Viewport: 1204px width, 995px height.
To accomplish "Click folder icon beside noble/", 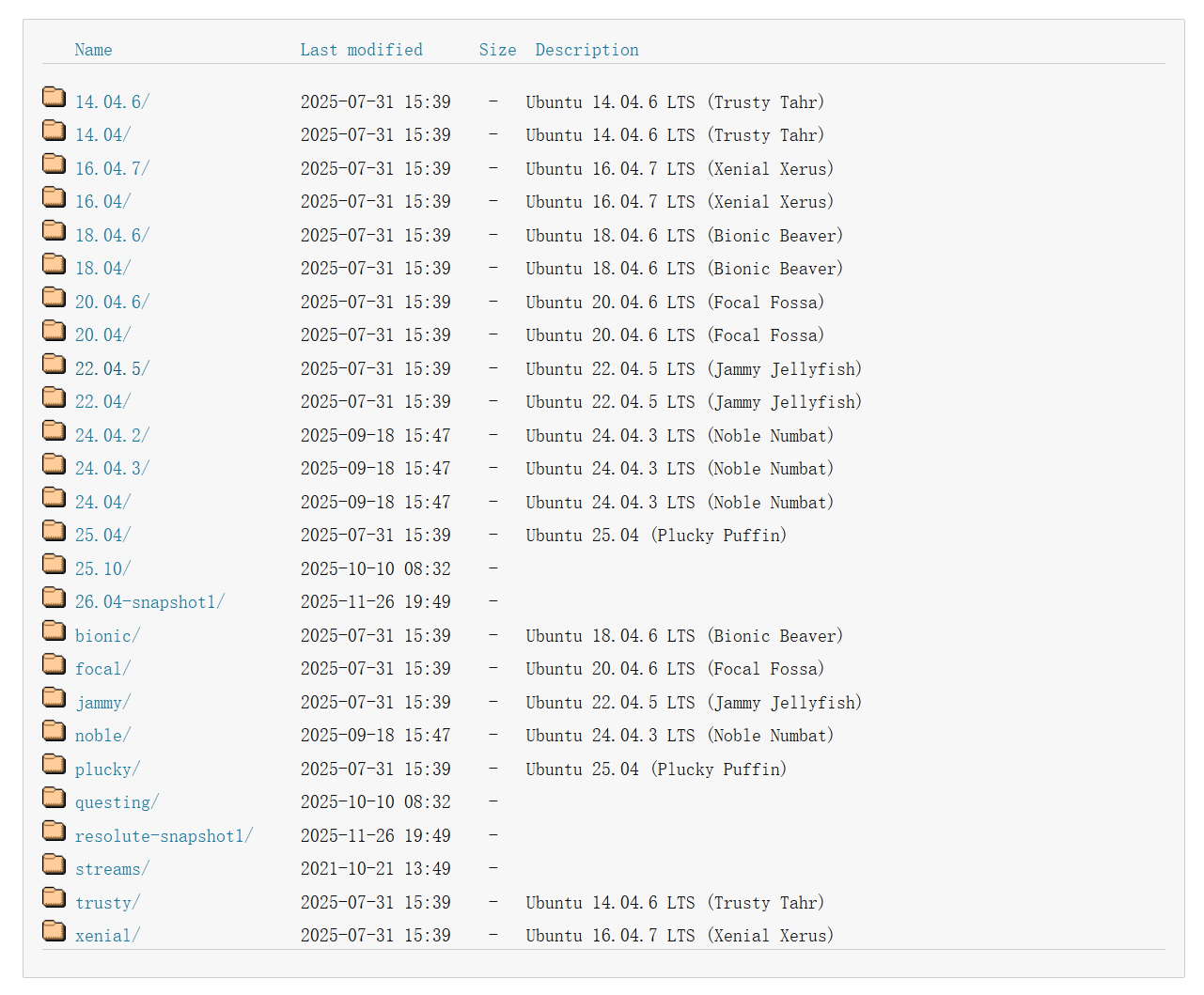I will 55,730.
